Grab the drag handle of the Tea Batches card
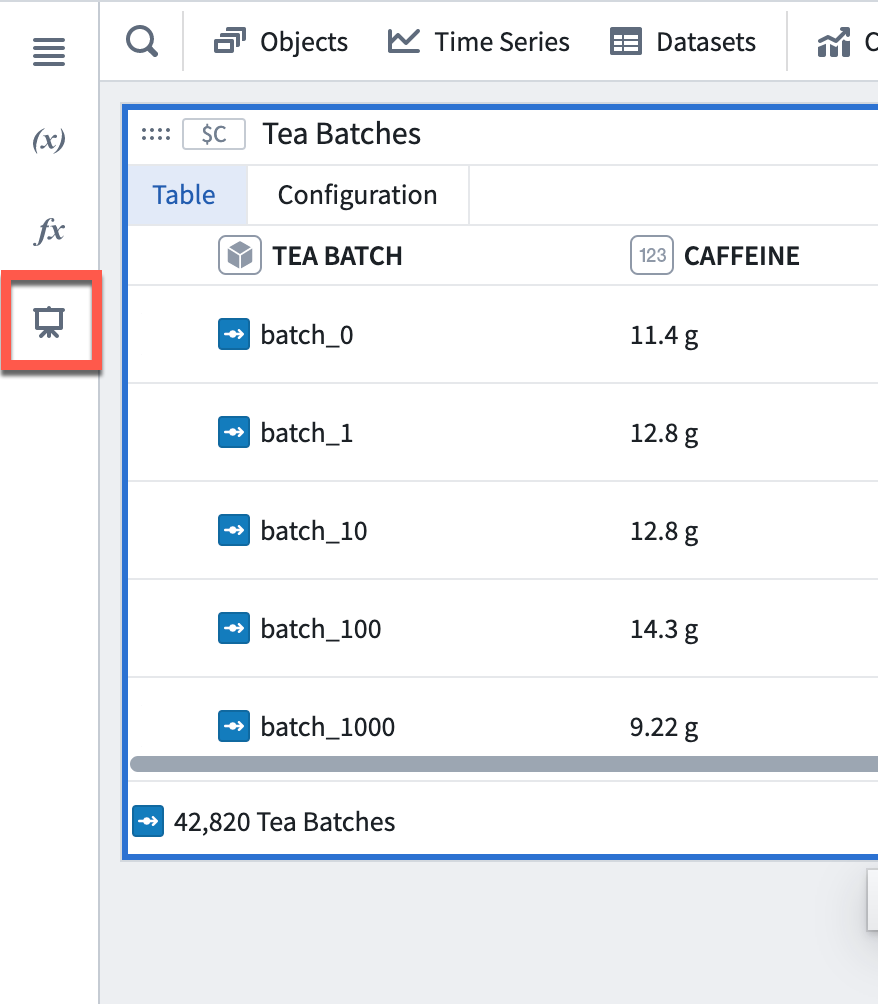 (x=156, y=134)
